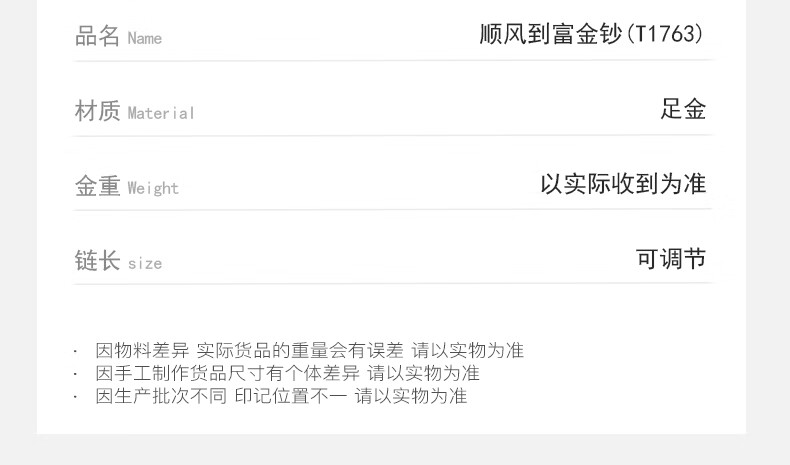Click the English word Weight
790x465 pixels.
pos(153,188)
